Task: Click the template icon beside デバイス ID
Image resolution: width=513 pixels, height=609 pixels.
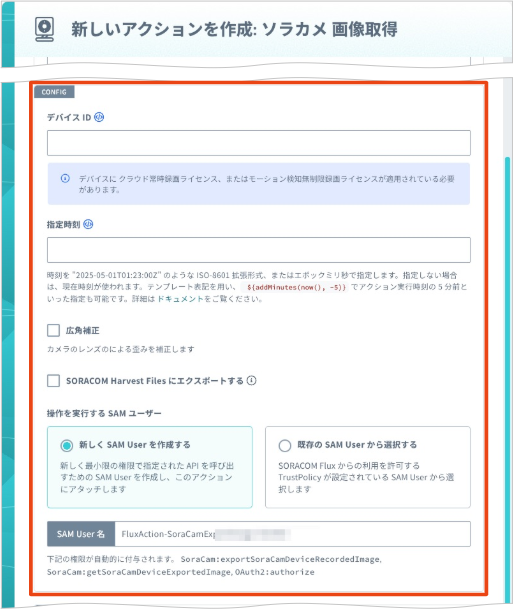Action: (x=99, y=117)
